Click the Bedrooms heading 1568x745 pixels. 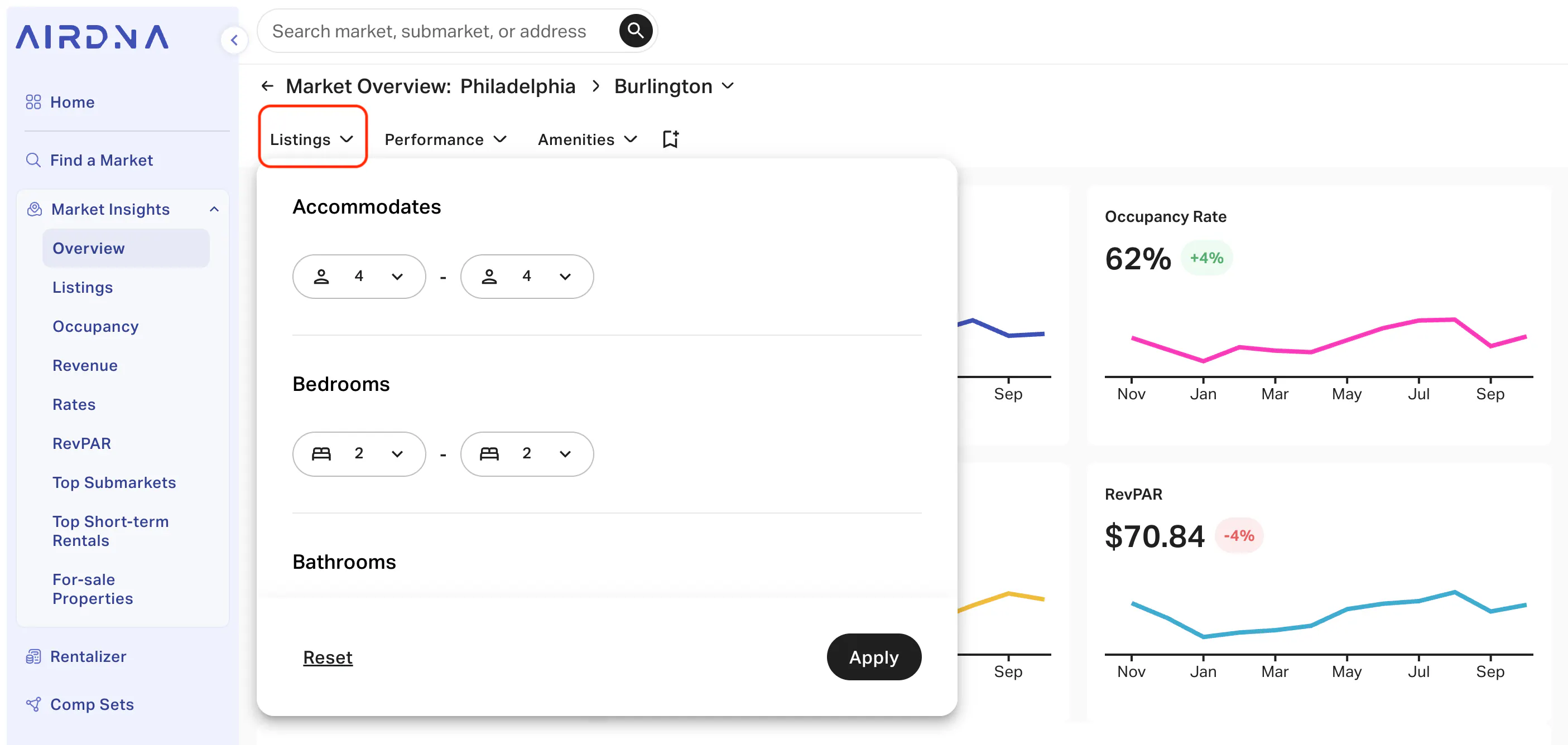[x=342, y=384]
